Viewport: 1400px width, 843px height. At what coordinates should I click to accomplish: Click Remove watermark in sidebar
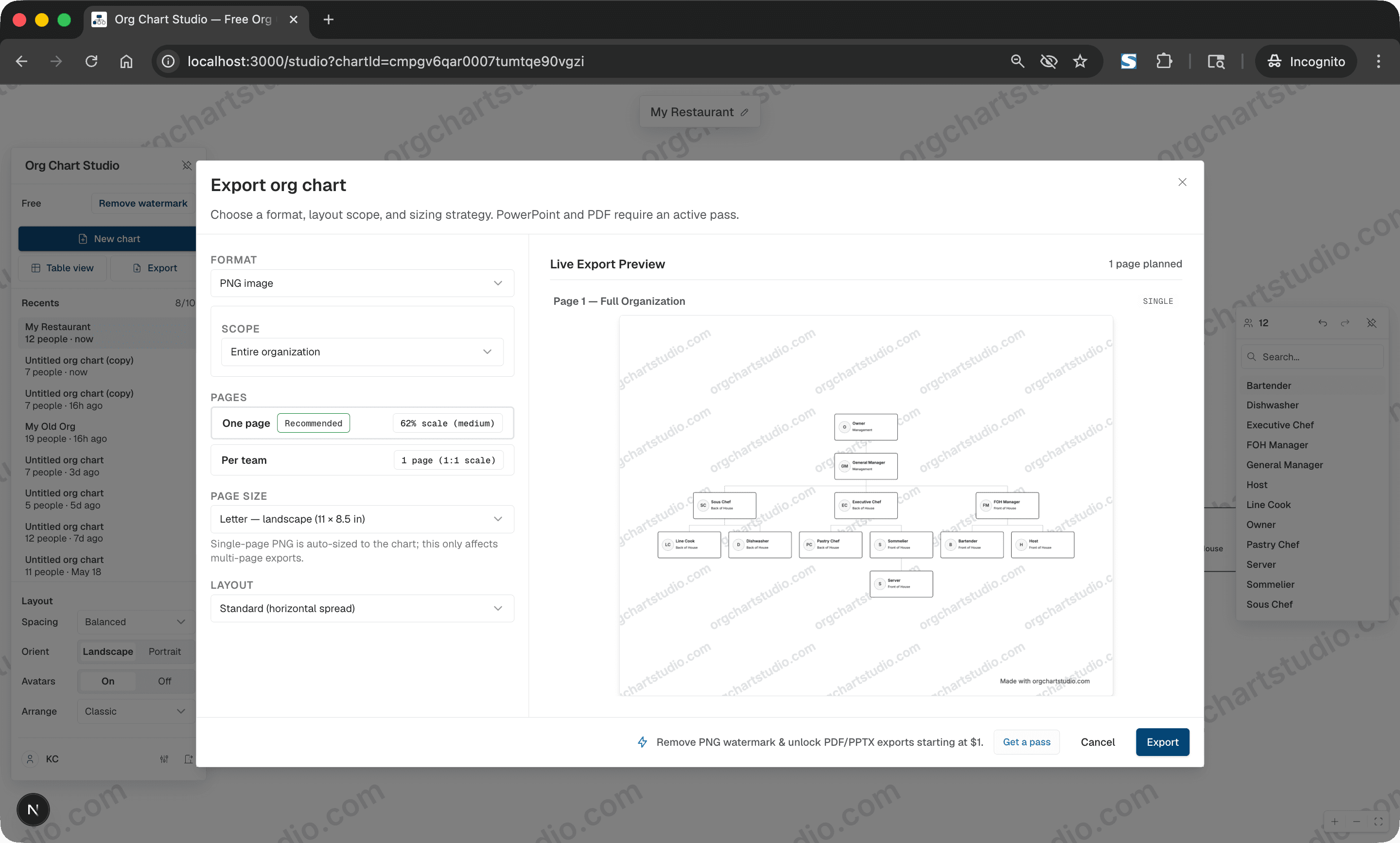click(142, 203)
